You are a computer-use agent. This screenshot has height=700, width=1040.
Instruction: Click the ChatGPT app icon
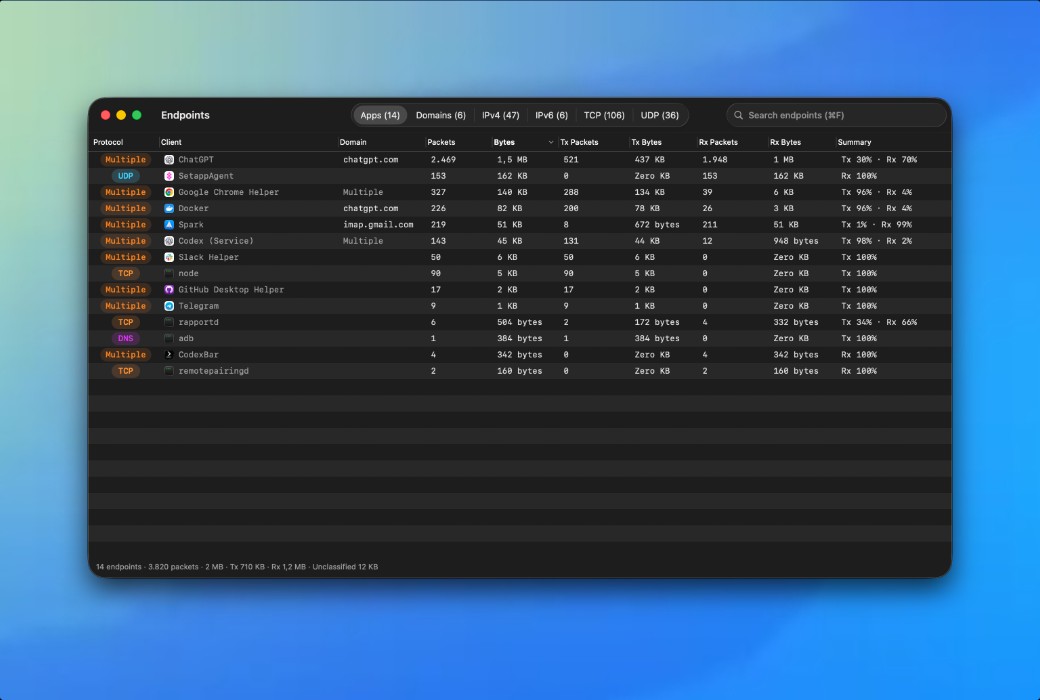[x=169, y=160]
